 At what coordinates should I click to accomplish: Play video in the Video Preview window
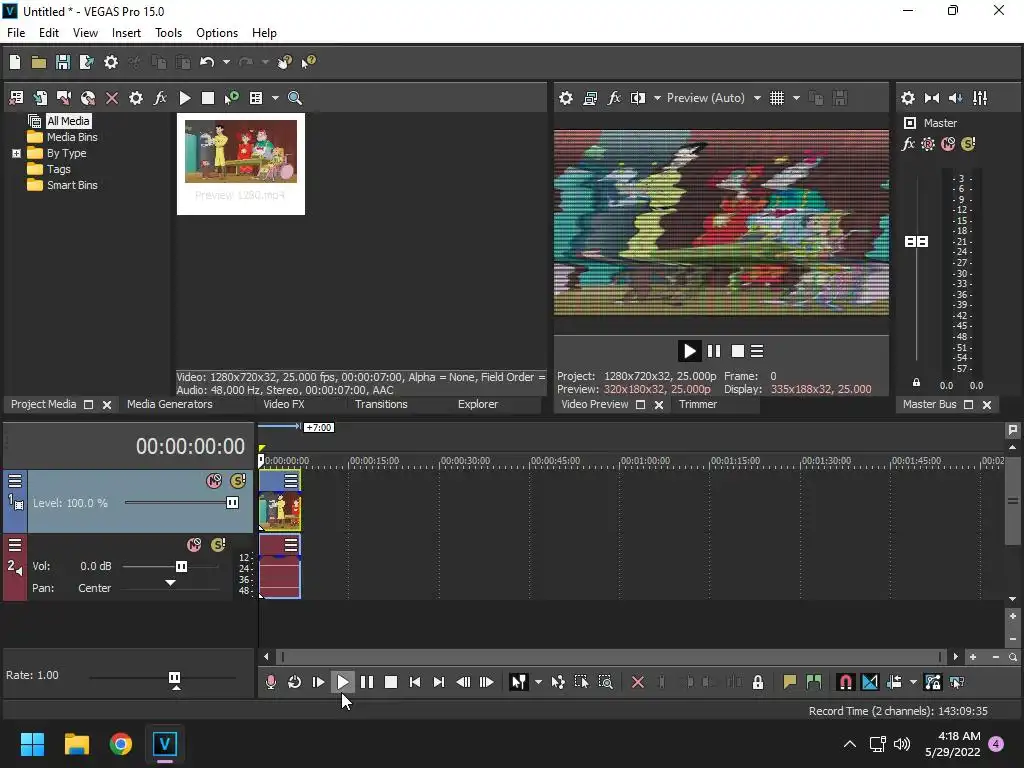tap(689, 351)
